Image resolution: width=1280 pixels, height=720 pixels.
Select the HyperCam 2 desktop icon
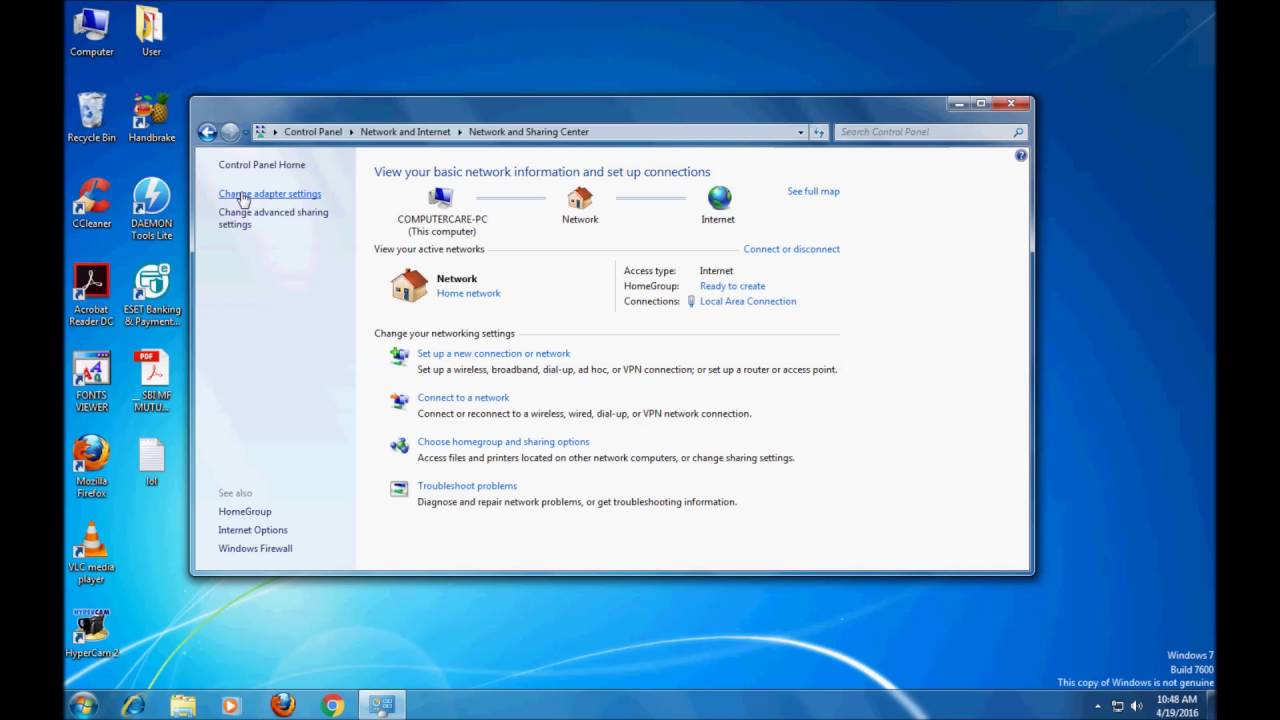coord(91,634)
